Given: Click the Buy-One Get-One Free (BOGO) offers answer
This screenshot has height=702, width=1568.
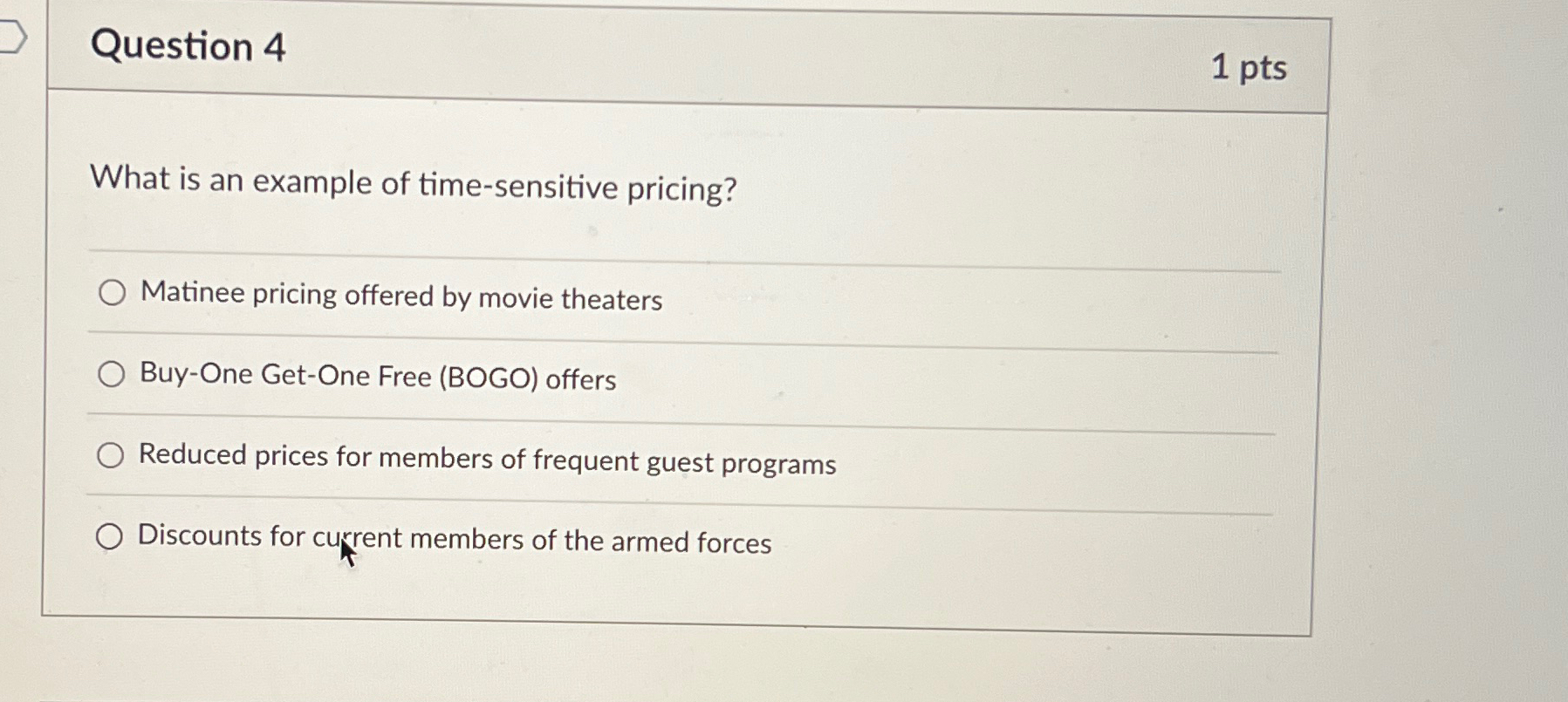Looking at the screenshot, I should (x=375, y=378).
